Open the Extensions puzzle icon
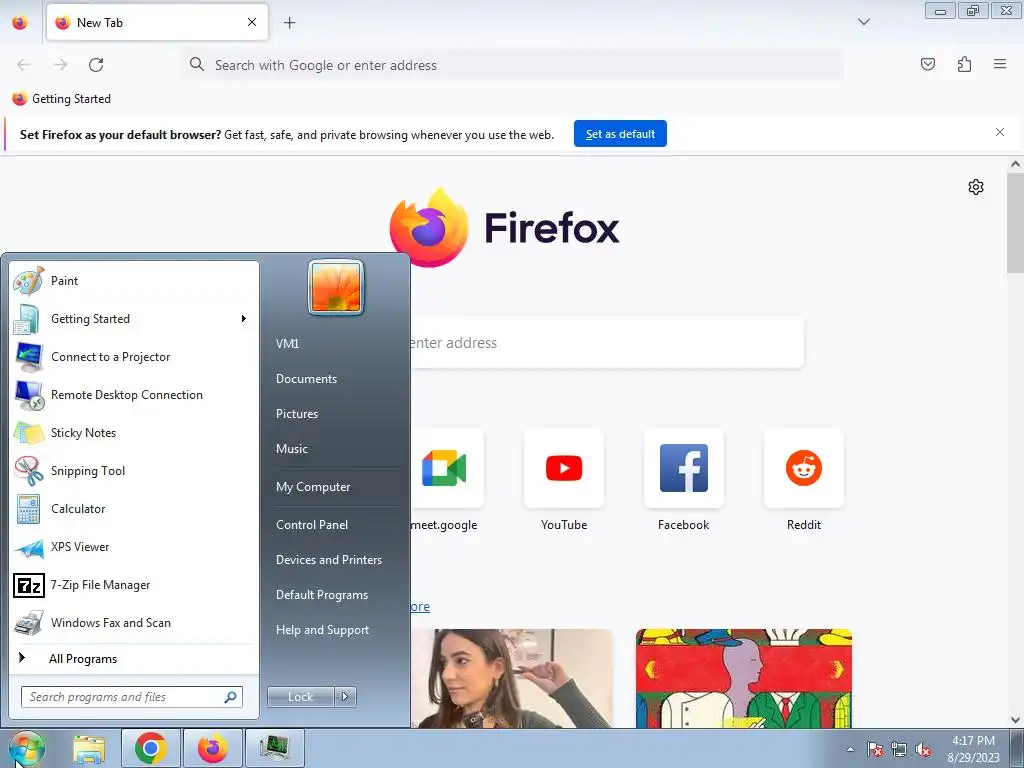1024x768 pixels. click(x=964, y=64)
